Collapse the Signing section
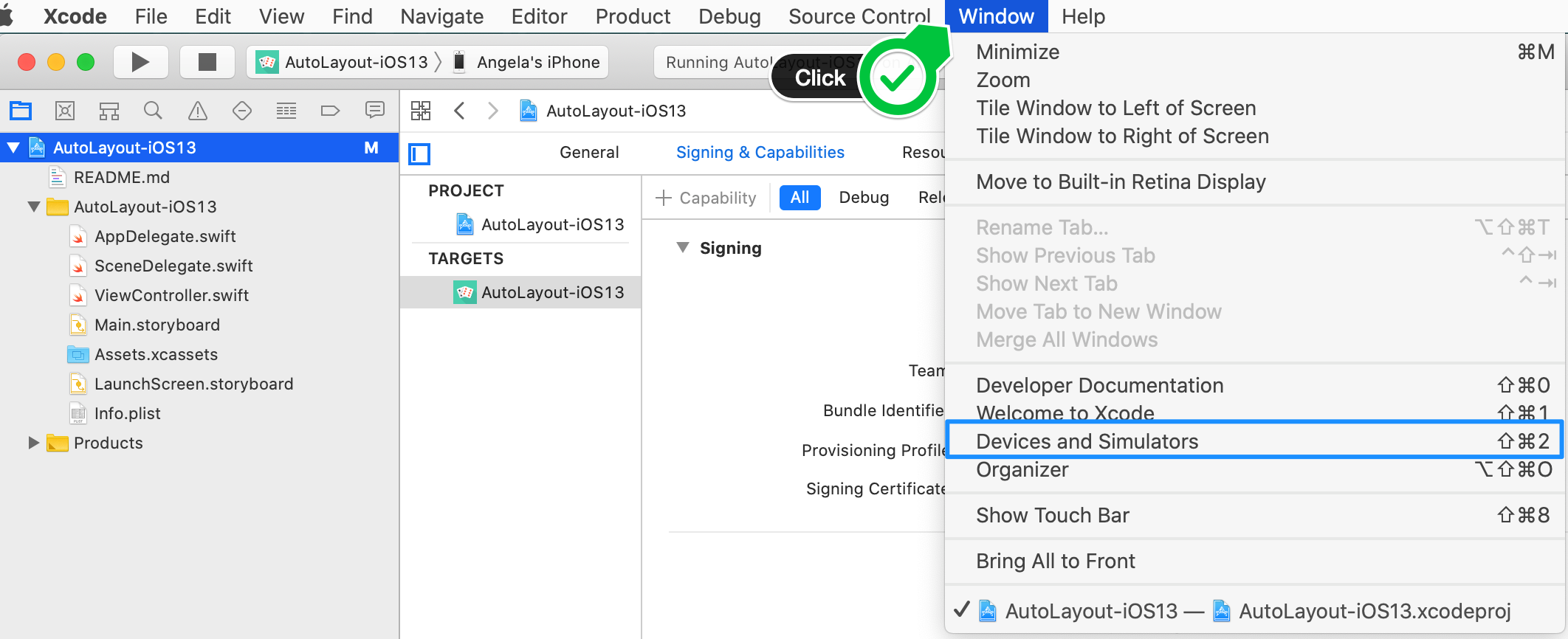 pos(683,248)
